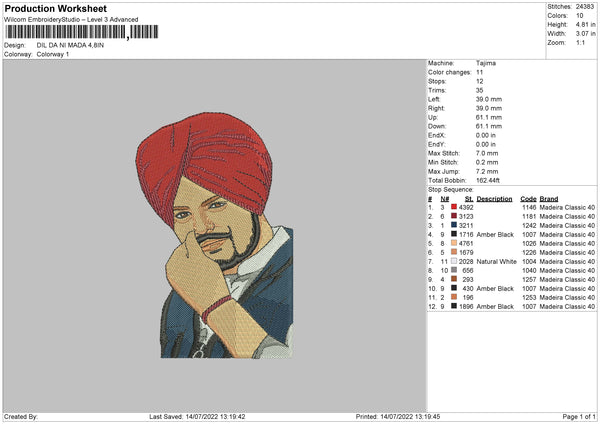Click the Width value 3.07 in

click(586, 34)
